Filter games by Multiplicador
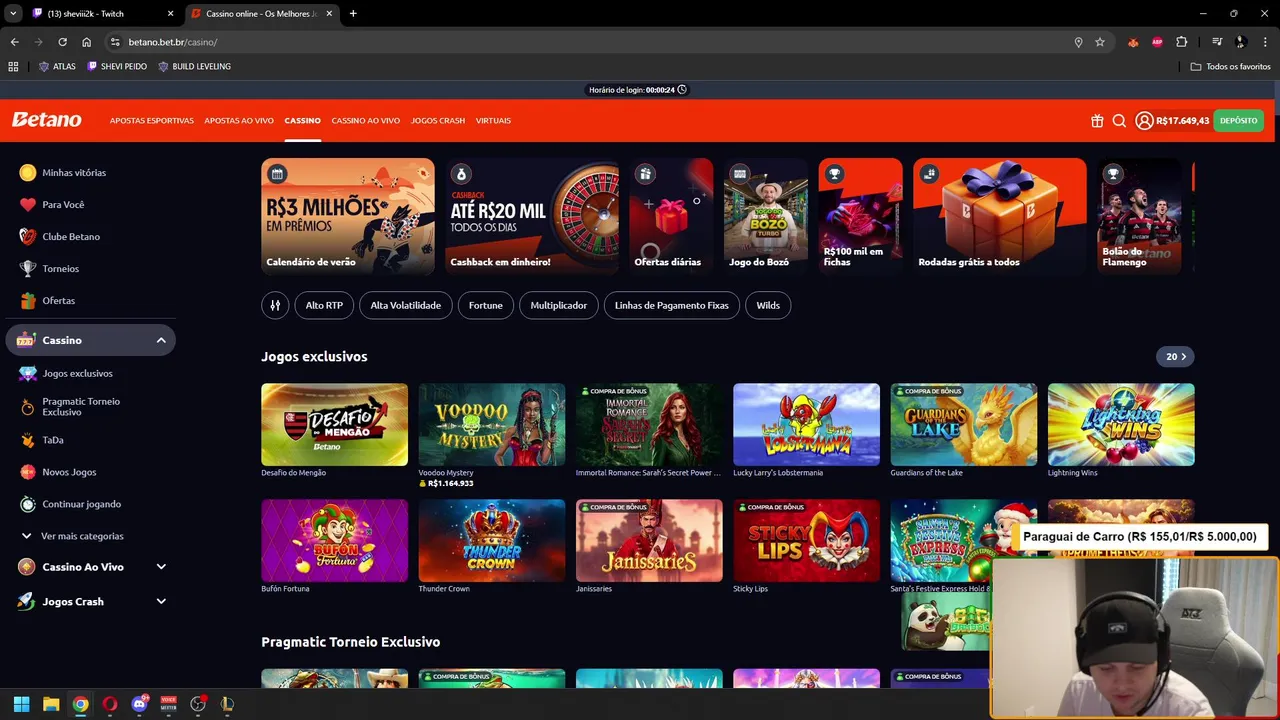Screen dimensions: 1280x720 [559, 305]
